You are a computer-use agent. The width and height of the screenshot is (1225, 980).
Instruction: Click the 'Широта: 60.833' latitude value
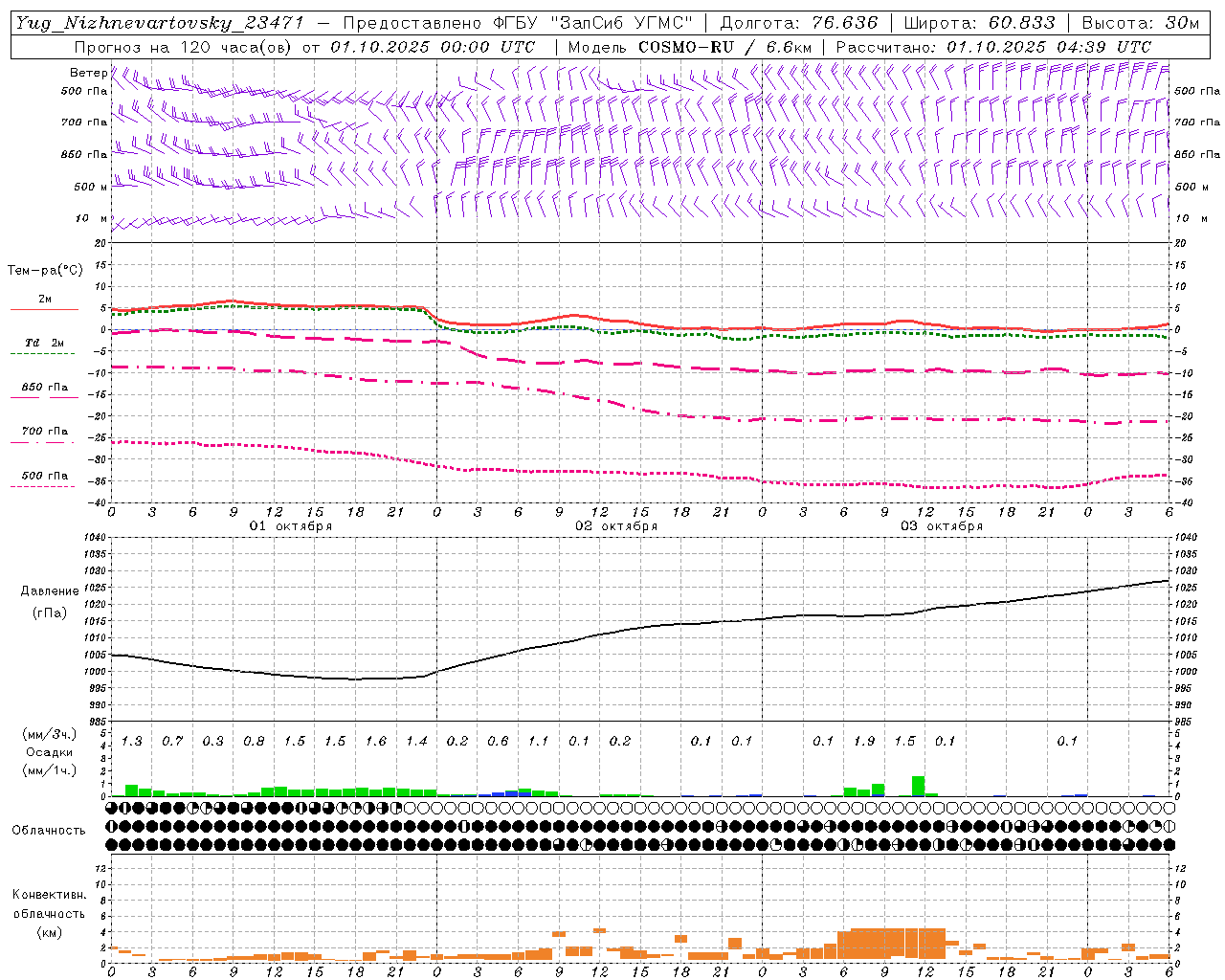[x=979, y=23]
